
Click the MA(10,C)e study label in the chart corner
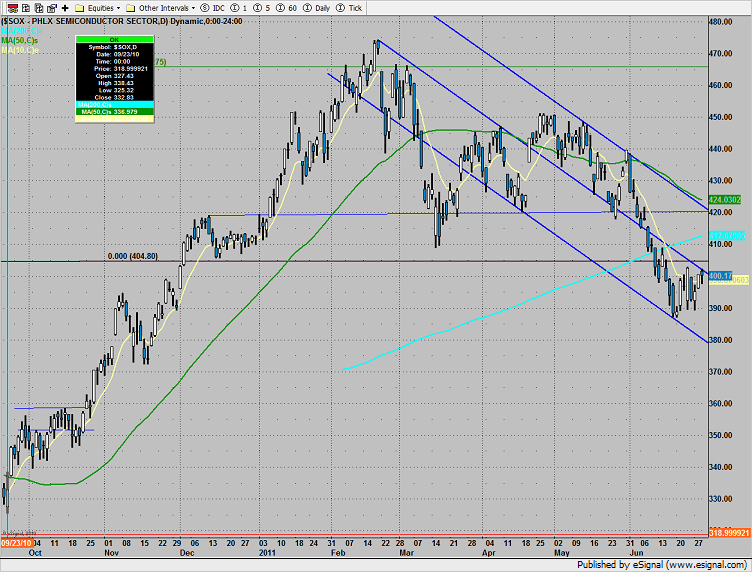(x=20, y=50)
